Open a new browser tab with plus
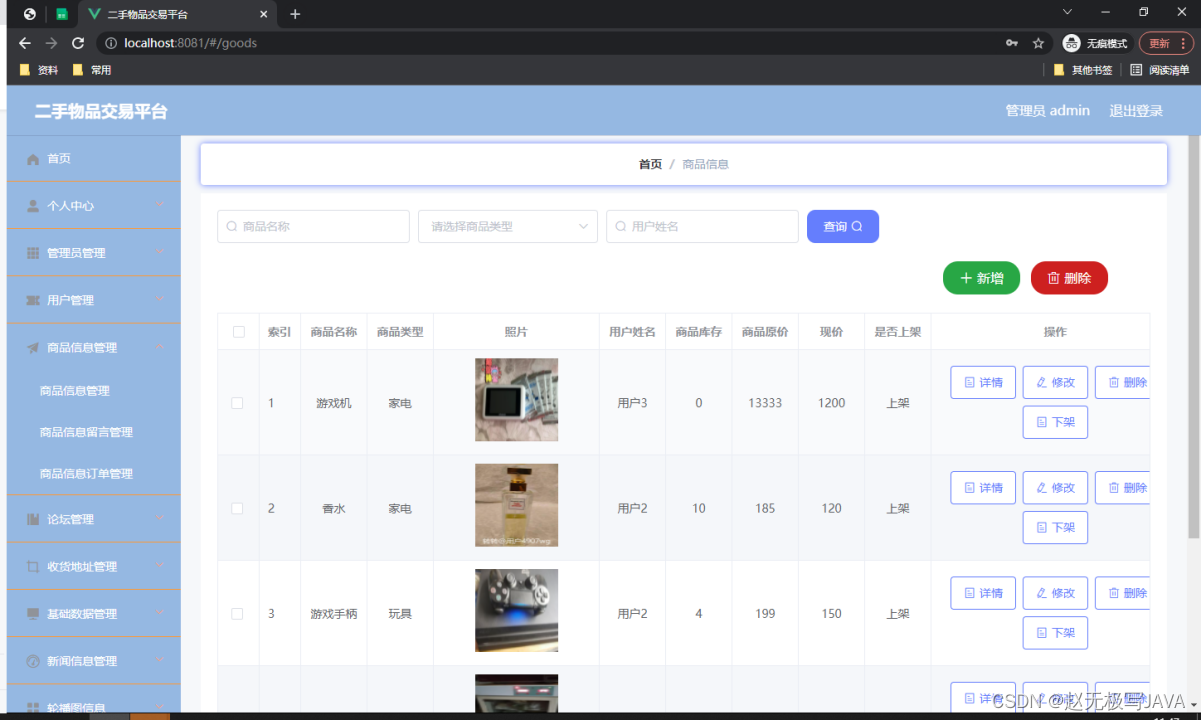The width and height of the screenshot is (1201, 720). pyautogui.click(x=295, y=14)
